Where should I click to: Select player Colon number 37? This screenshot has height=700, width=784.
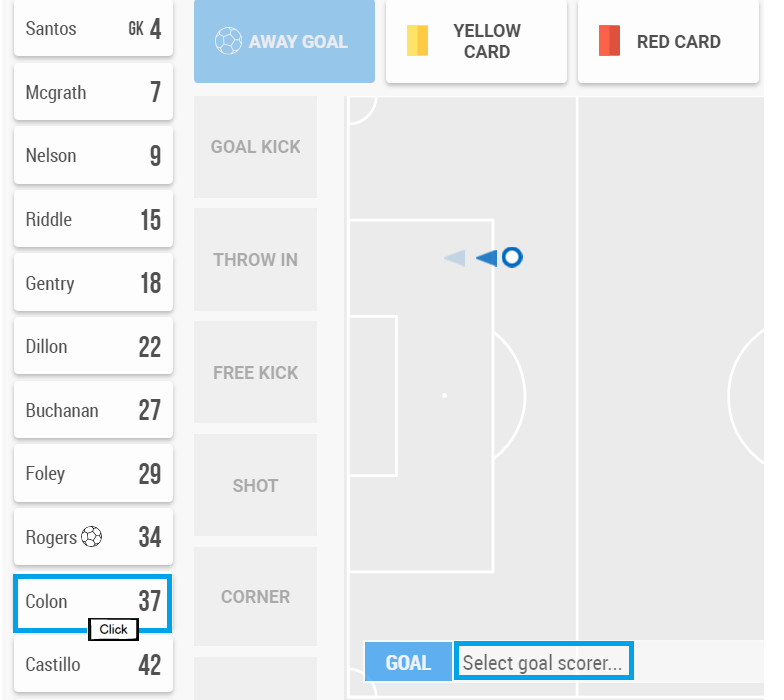point(93,602)
